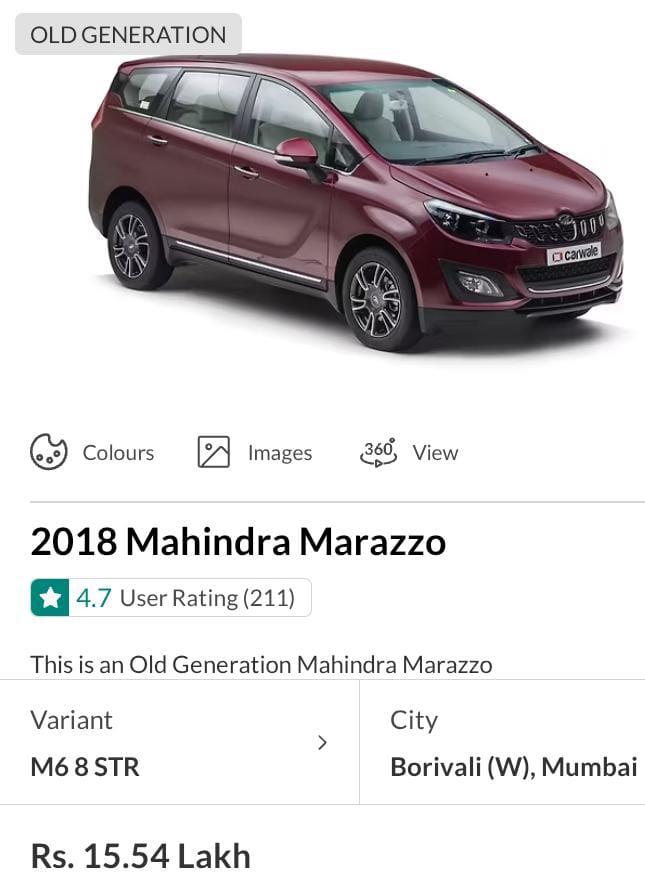This screenshot has width=645, height=884.
Task: Click the carwale logo on number plate
Action: (x=574, y=254)
